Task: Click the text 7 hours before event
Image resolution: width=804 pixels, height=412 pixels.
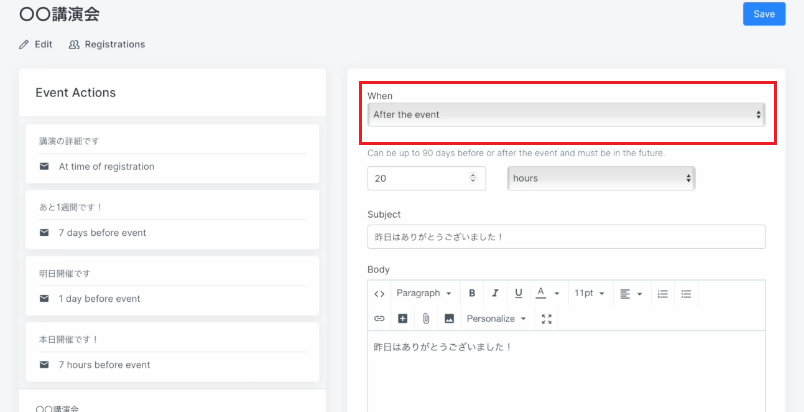Action: point(105,365)
